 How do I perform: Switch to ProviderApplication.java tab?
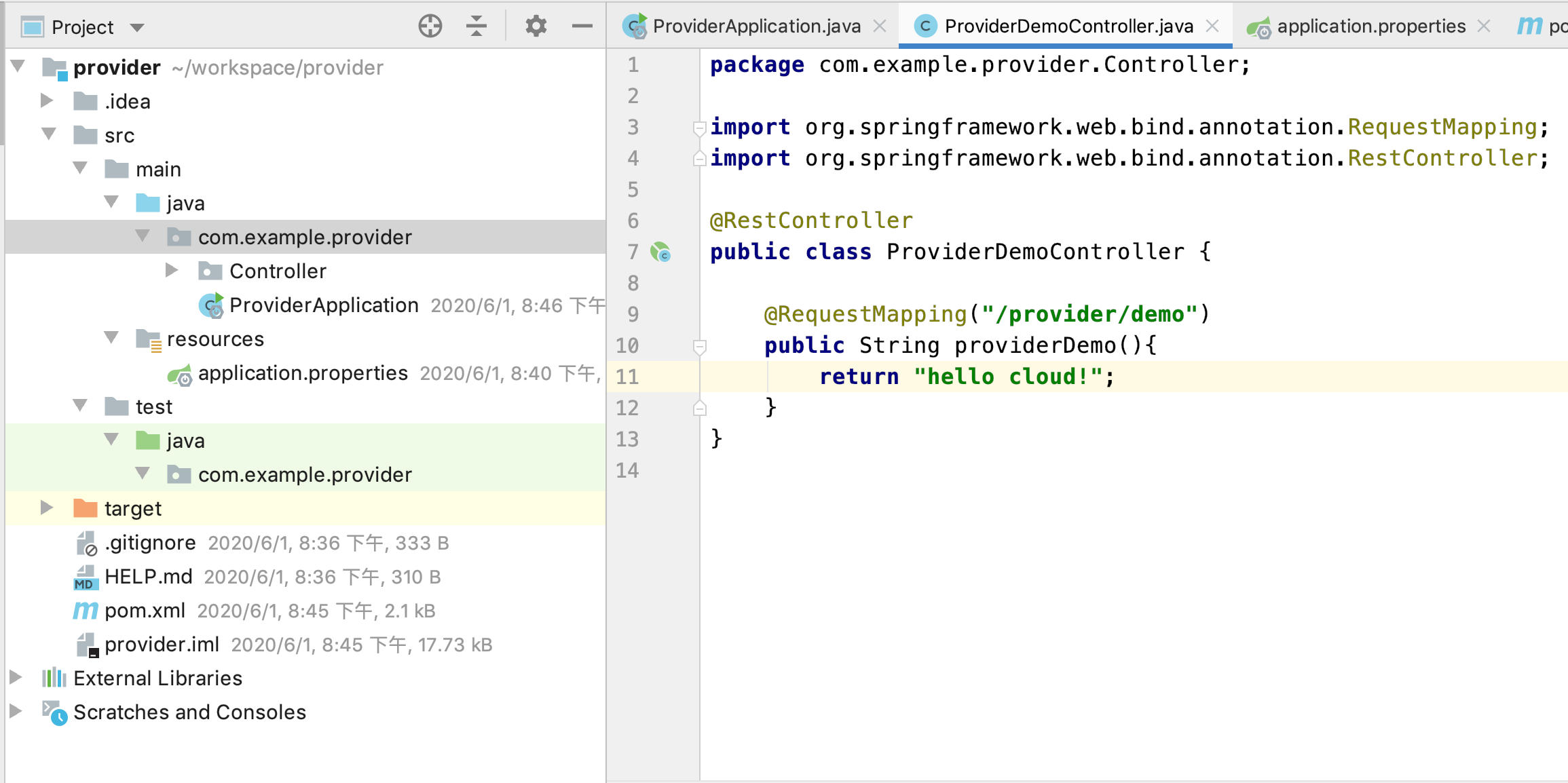coord(755,26)
